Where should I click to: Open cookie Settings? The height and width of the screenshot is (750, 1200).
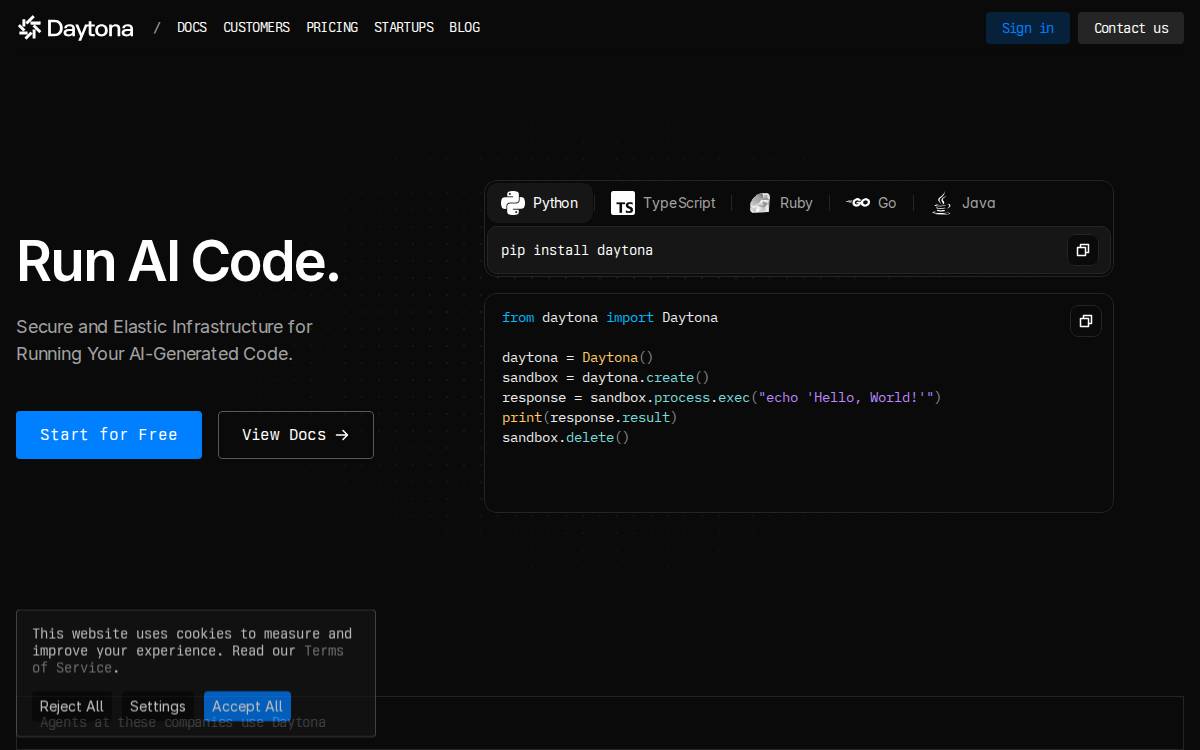click(x=158, y=706)
